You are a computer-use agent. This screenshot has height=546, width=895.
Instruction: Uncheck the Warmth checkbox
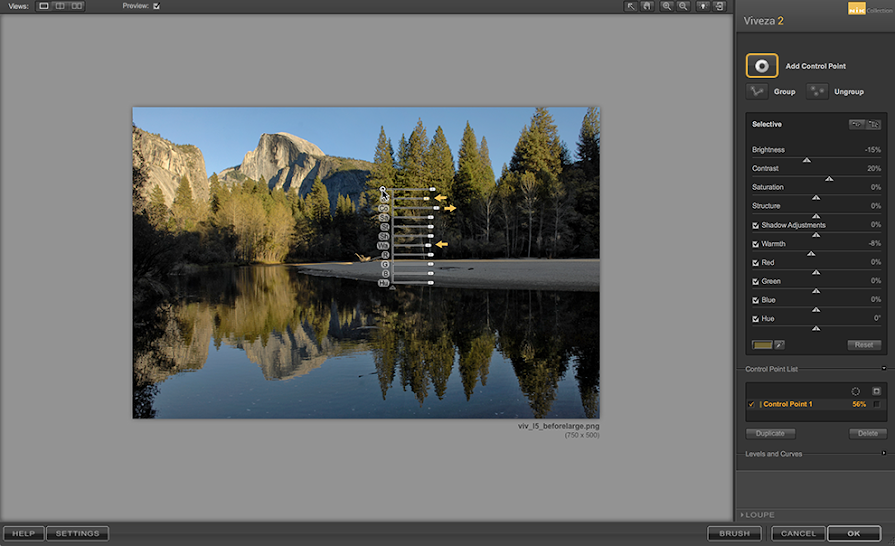756,244
